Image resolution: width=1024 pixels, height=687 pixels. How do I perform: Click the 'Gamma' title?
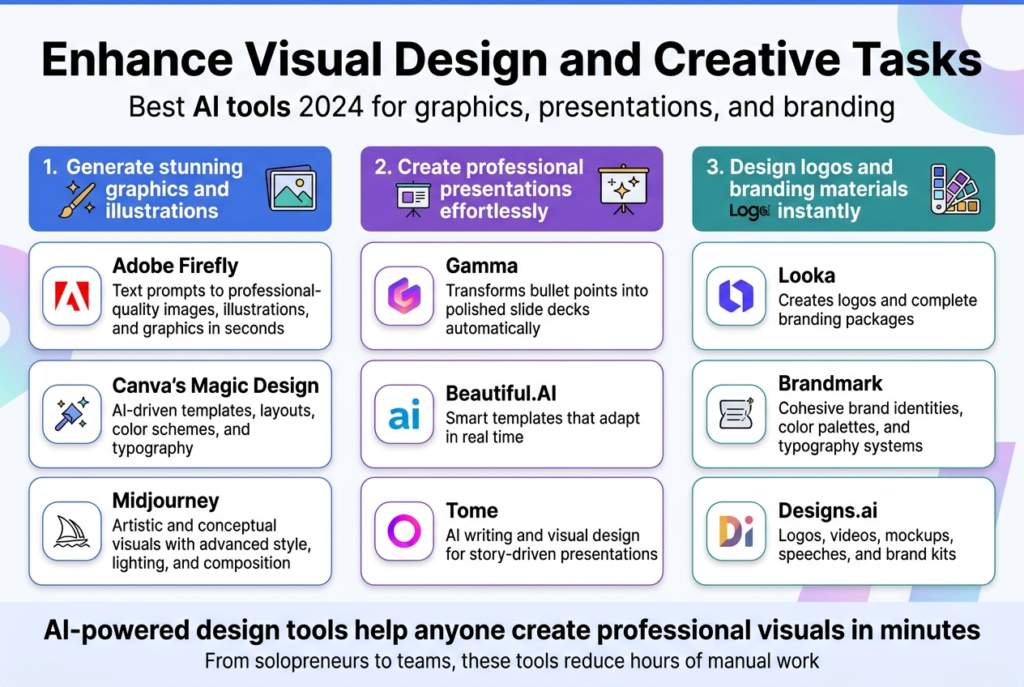tap(482, 266)
